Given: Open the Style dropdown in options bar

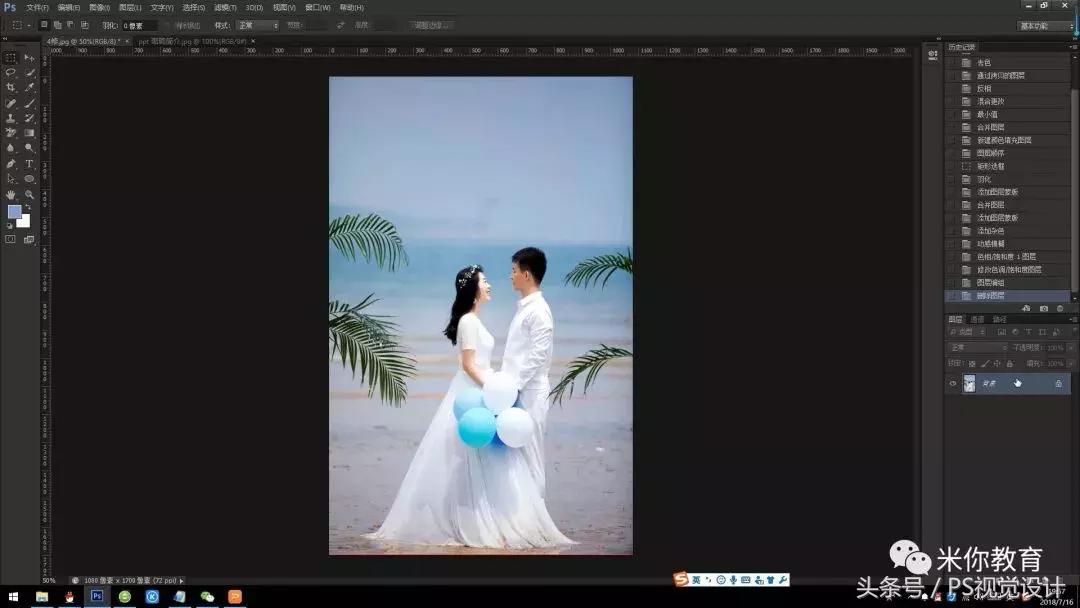Looking at the screenshot, I should (x=258, y=25).
